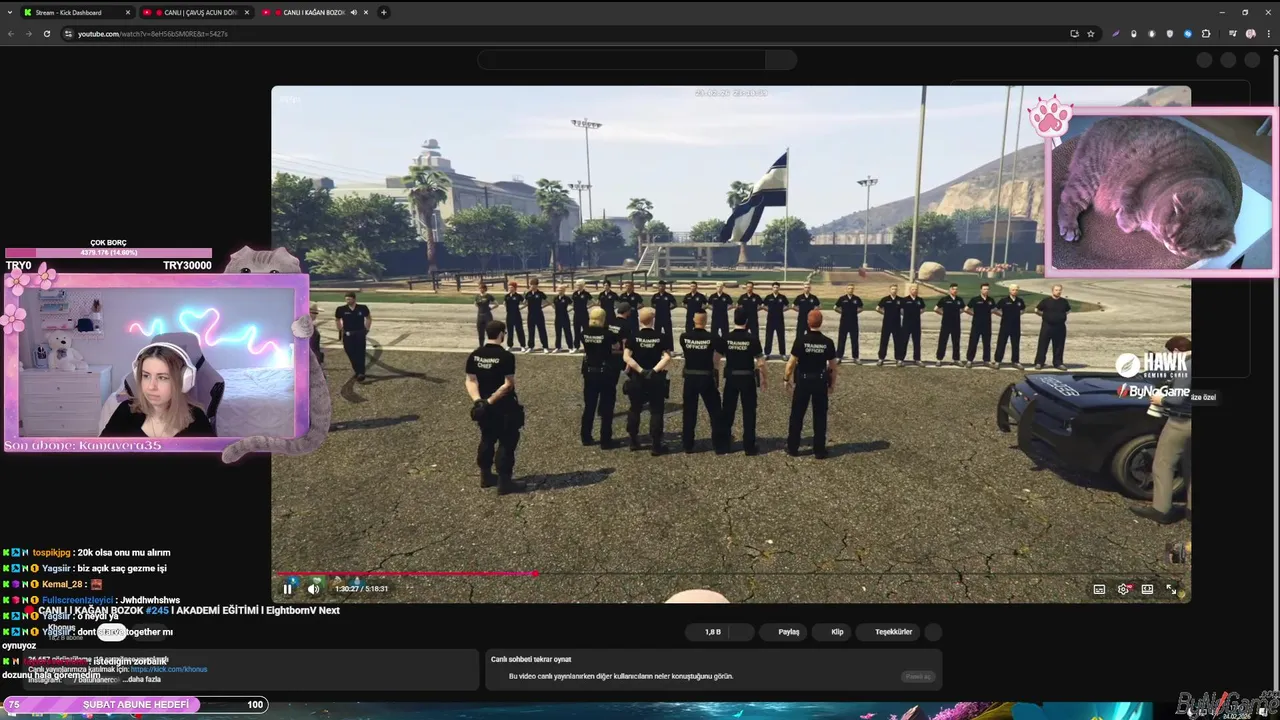Open the shield extension icon

[1169, 33]
